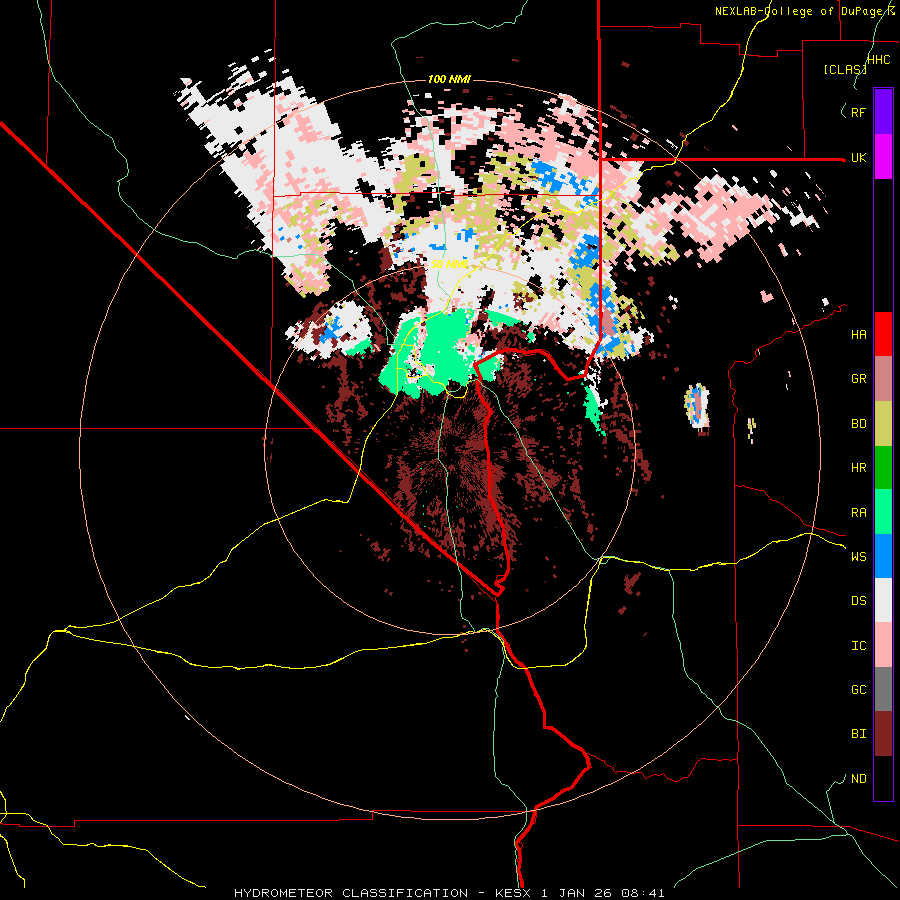This screenshot has width=900, height=900.
Task: Click the dark green HR legend swatch
Action: point(883,468)
